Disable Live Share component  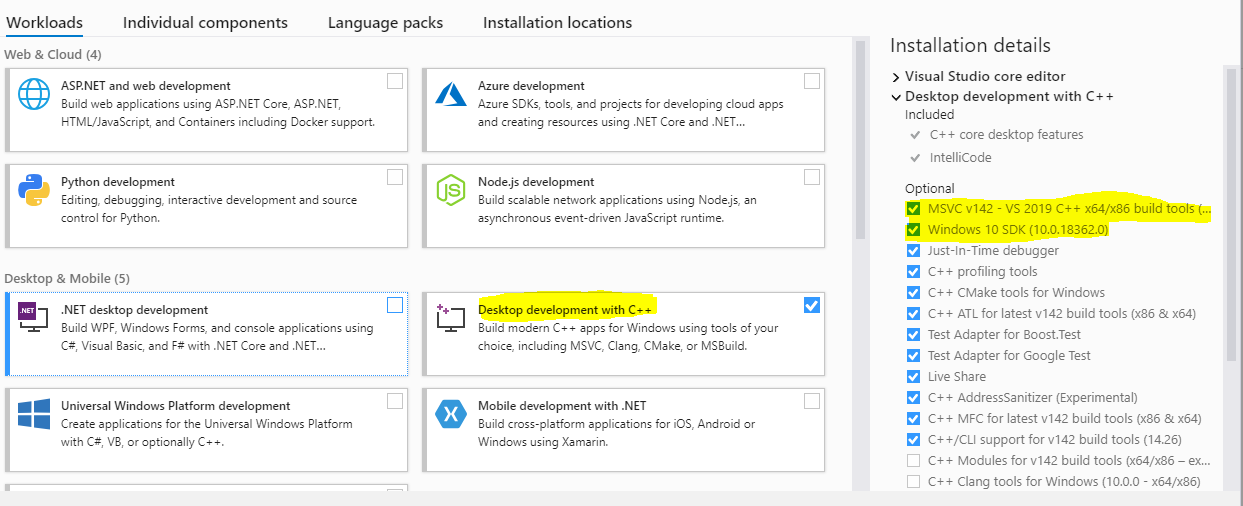pyautogui.click(x=913, y=377)
